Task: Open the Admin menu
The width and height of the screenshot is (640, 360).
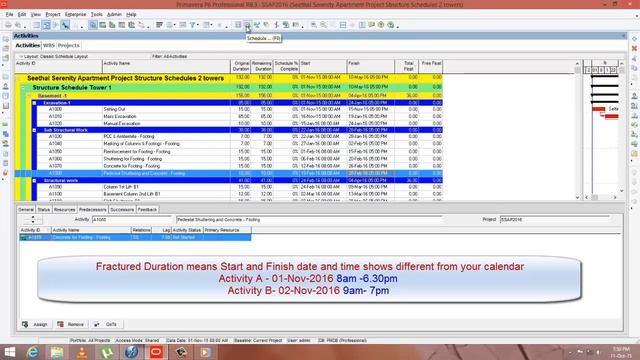Action: point(114,14)
